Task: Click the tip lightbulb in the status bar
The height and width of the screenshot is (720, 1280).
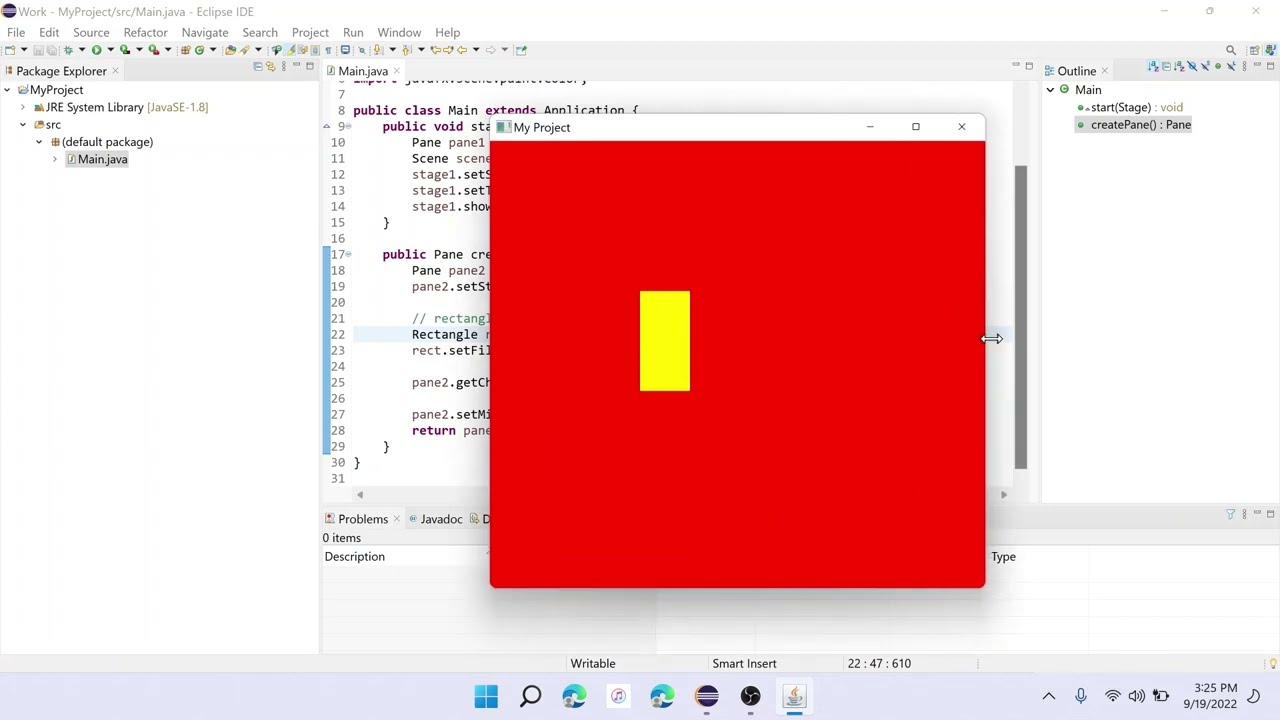Action: coord(1273,663)
